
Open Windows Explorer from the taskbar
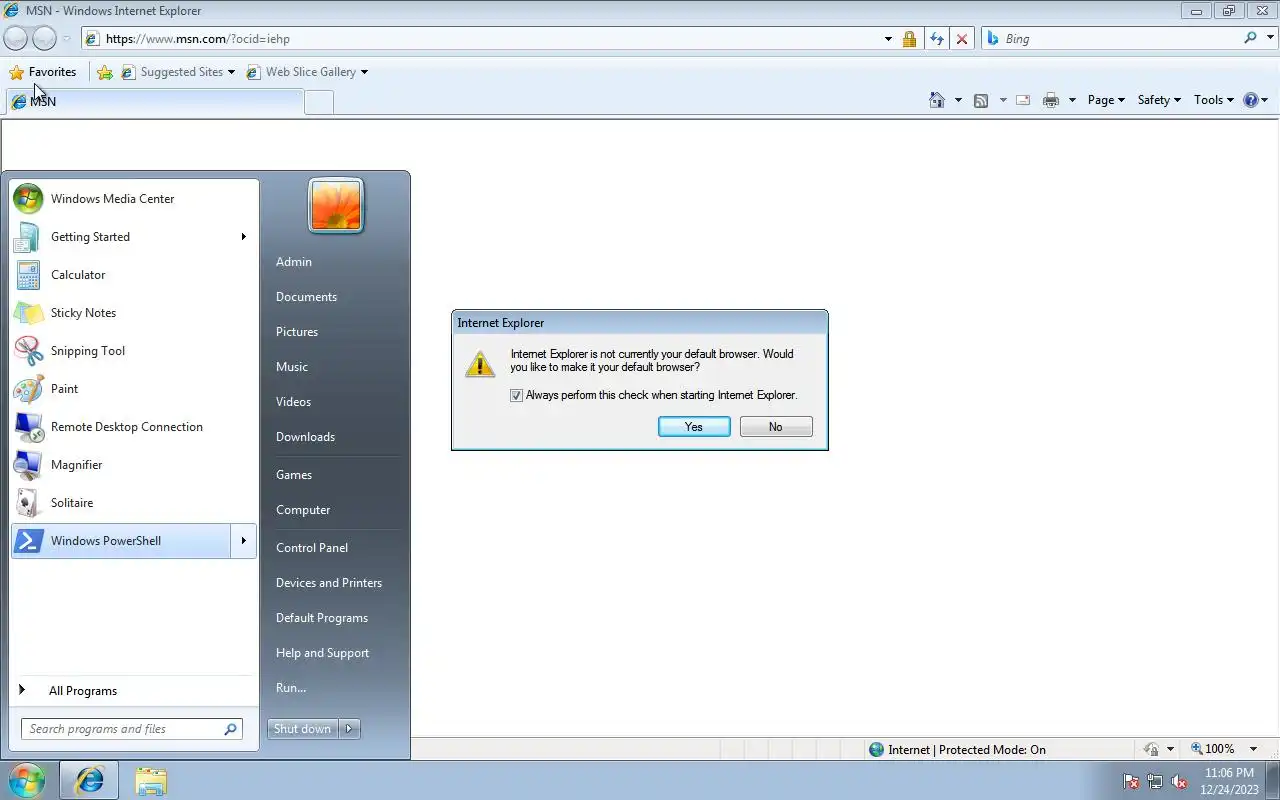point(151,780)
